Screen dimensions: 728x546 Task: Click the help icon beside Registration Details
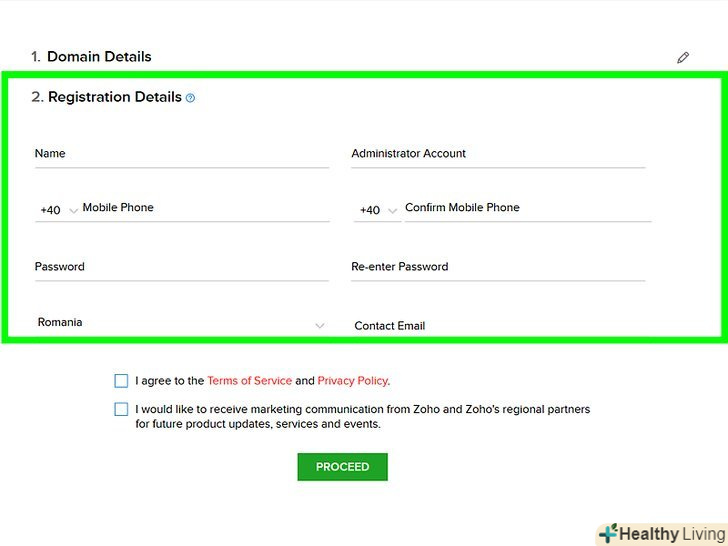(191, 98)
